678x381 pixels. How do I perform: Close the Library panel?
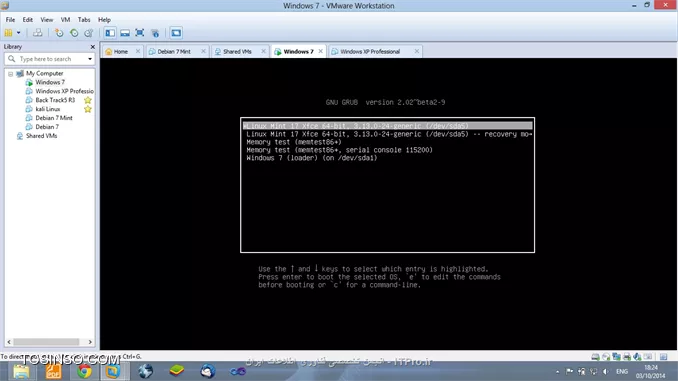click(x=93, y=47)
